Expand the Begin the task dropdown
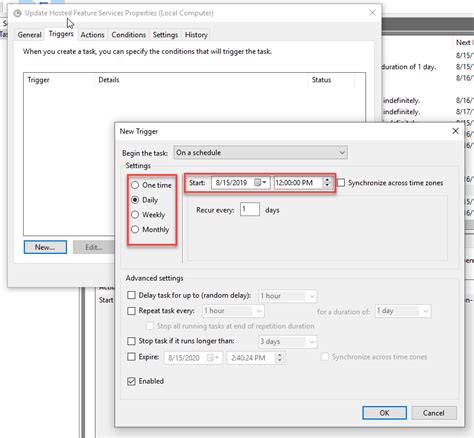This screenshot has height=438, width=474. (260, 153)
